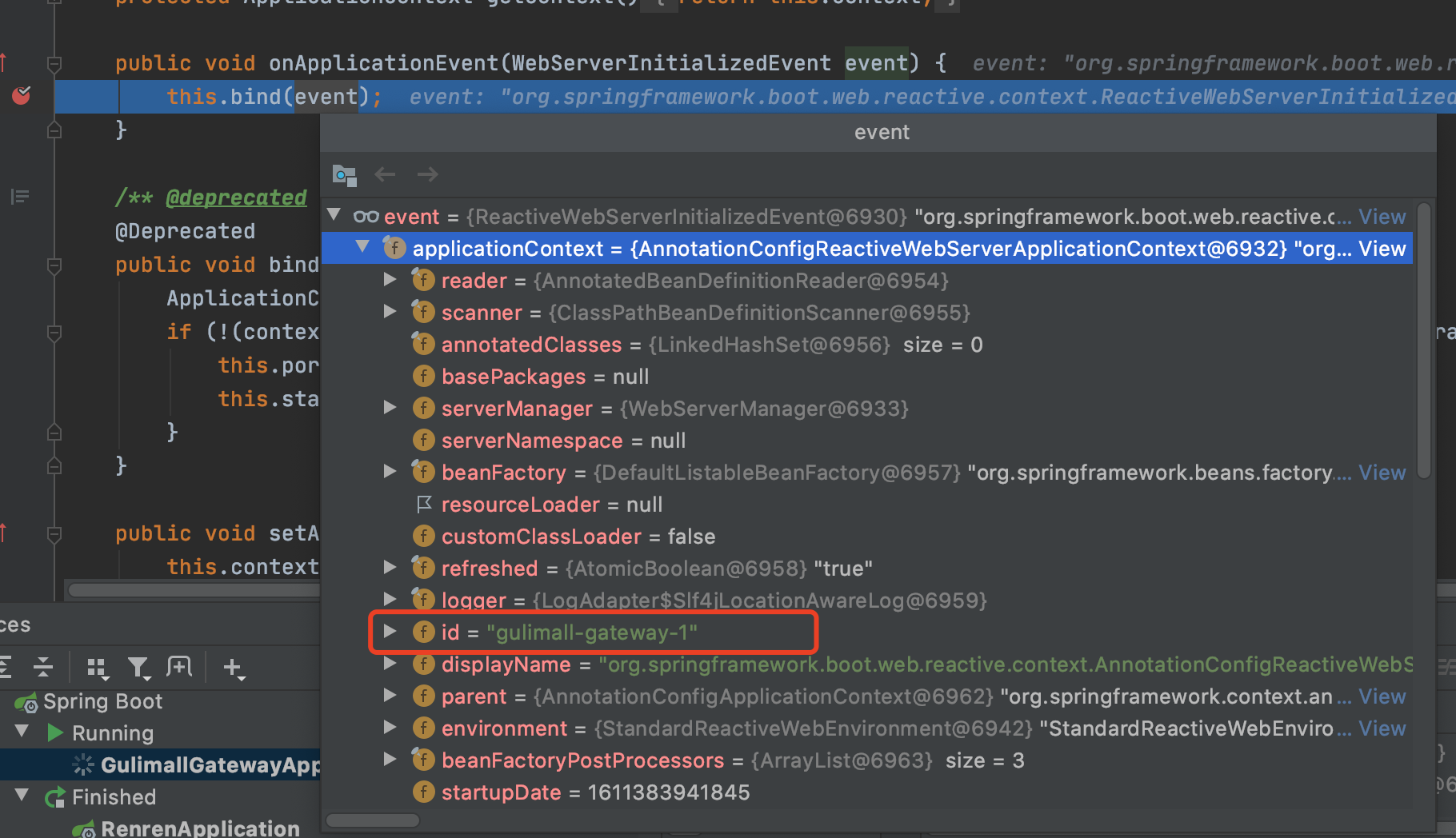Screen dimensions: 1456x838
Task: Open View link for parent value
Action: [x=1382, y=696]
